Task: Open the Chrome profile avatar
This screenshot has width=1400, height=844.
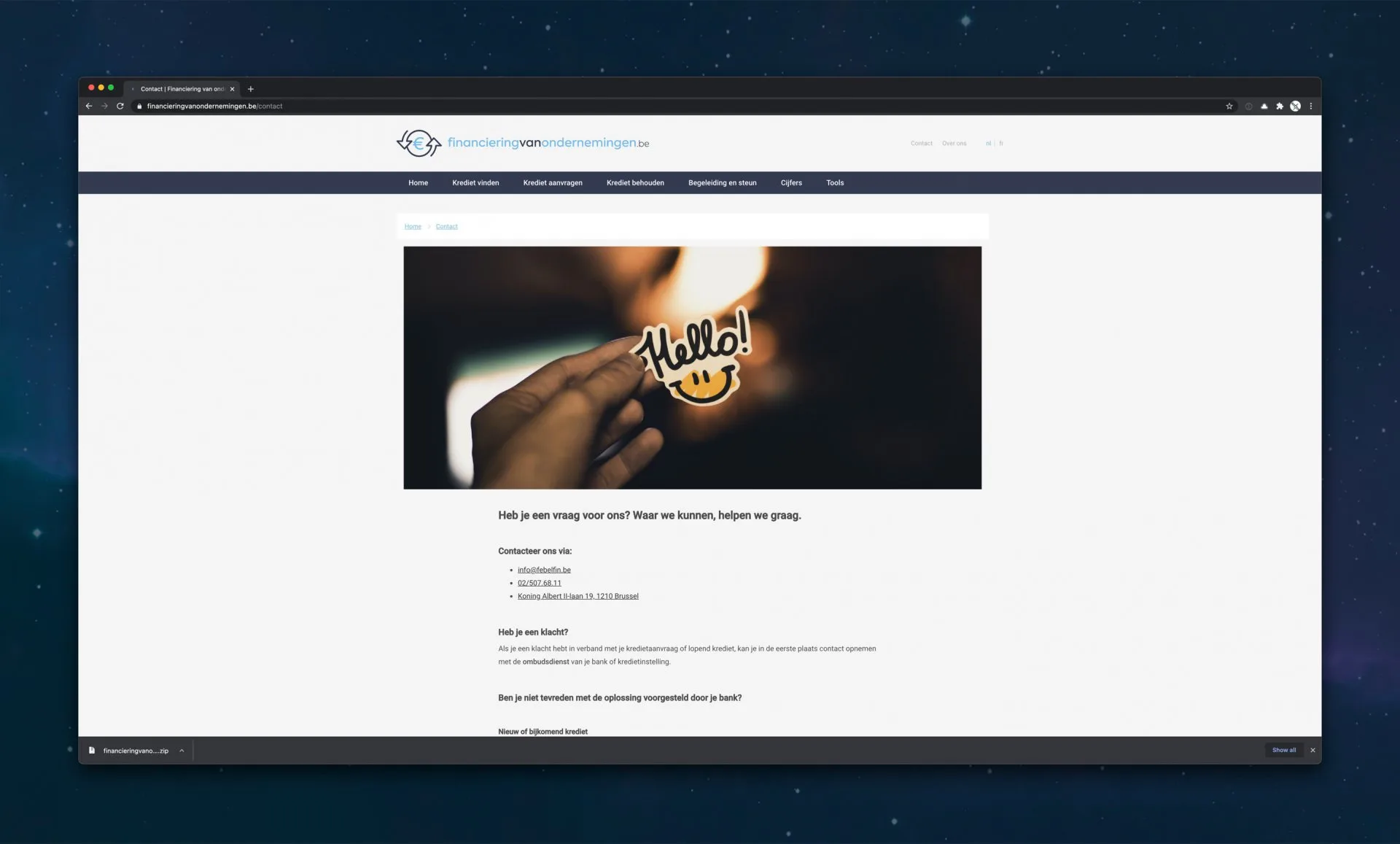Action: click(x=1295, y=106)
